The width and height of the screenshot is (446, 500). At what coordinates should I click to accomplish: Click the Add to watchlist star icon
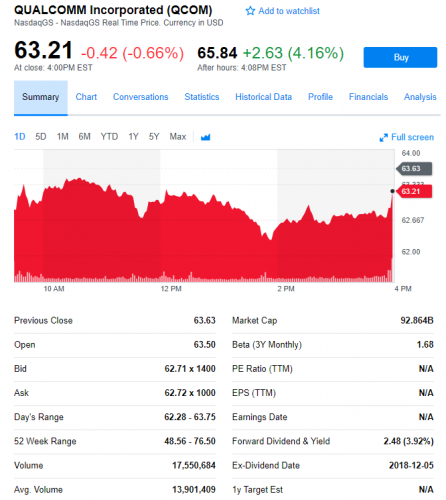(250, 11)
